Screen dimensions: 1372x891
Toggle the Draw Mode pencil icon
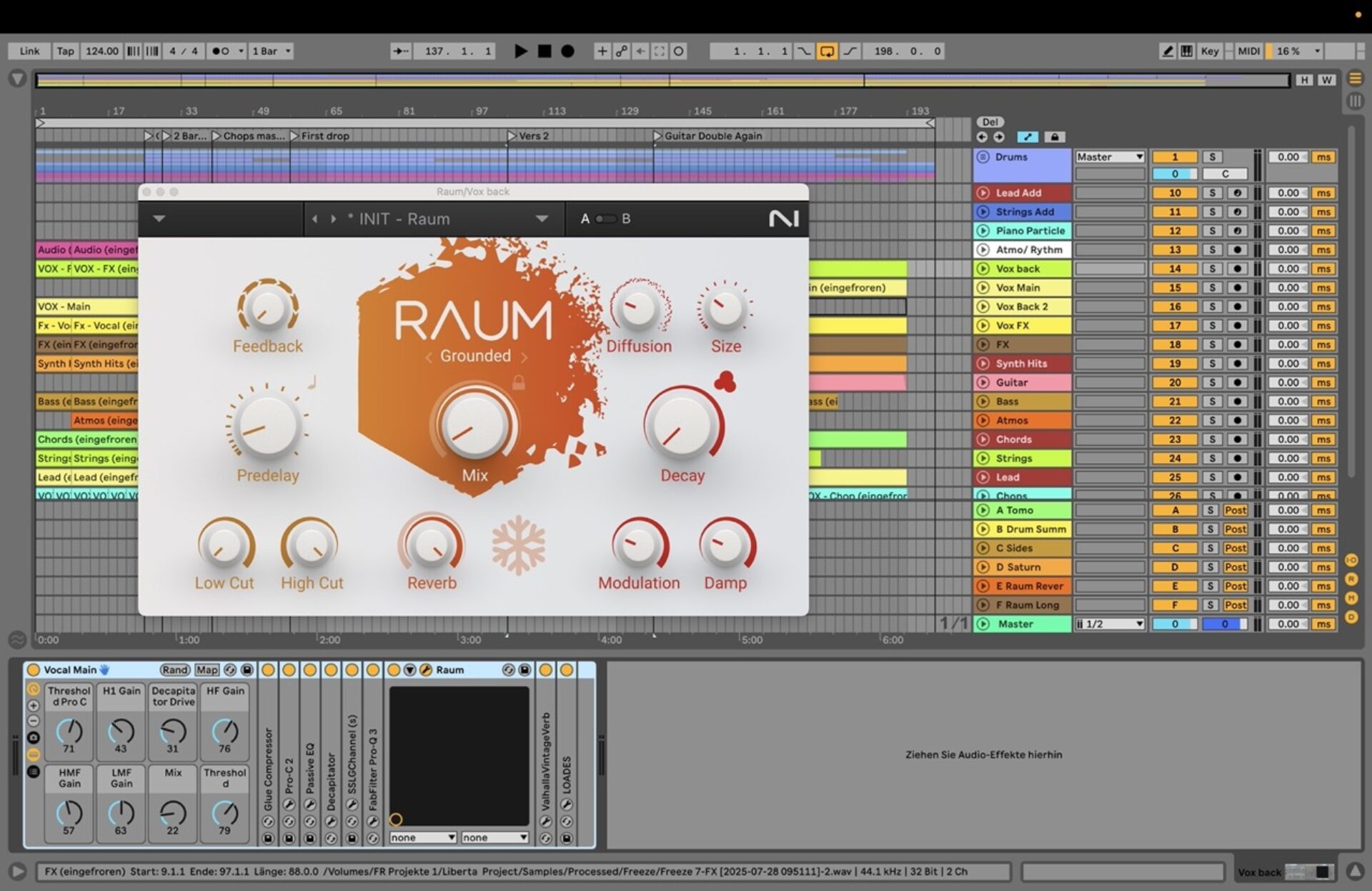pyautogui.click(x=1168, y=51)
